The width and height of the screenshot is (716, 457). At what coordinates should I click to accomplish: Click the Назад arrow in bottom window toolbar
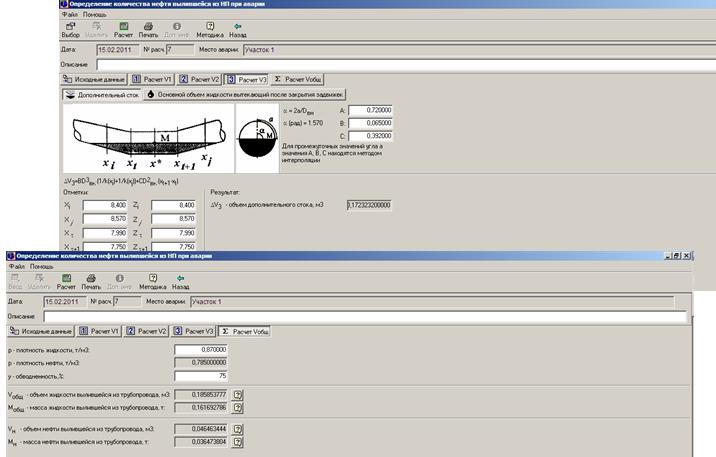click(x=180, y=281)
